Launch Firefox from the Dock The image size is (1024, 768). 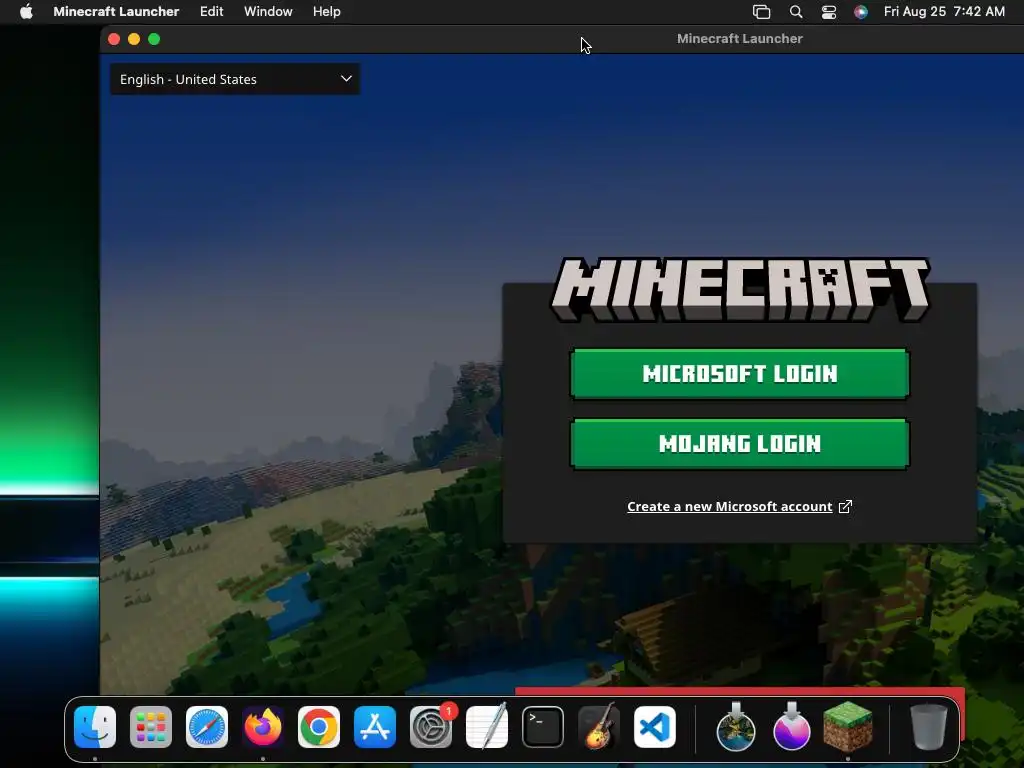point(263,727)
